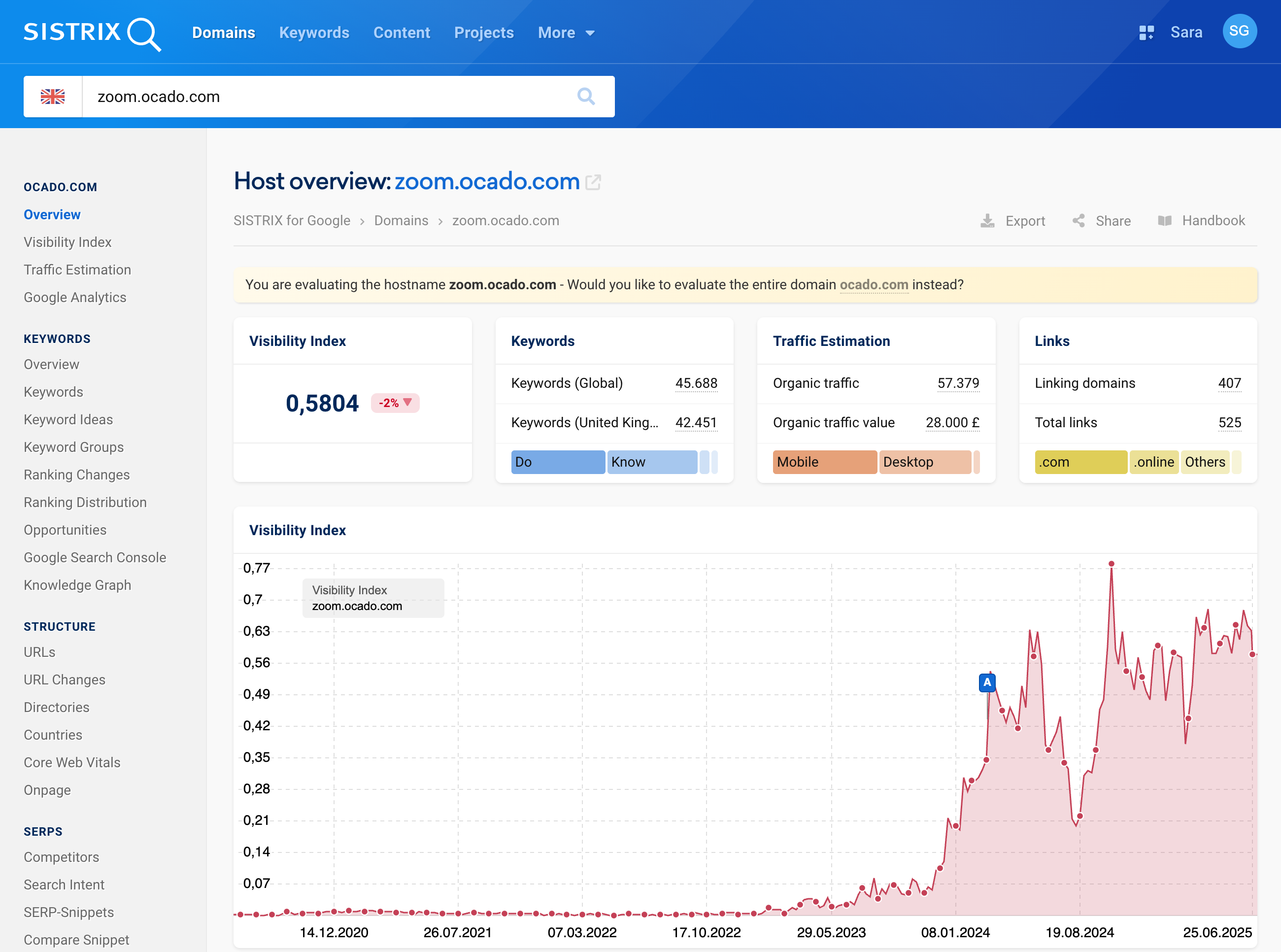Viewport: 1281px width, 952px height.
Task: Open the Projects tab
Action: 483,33
